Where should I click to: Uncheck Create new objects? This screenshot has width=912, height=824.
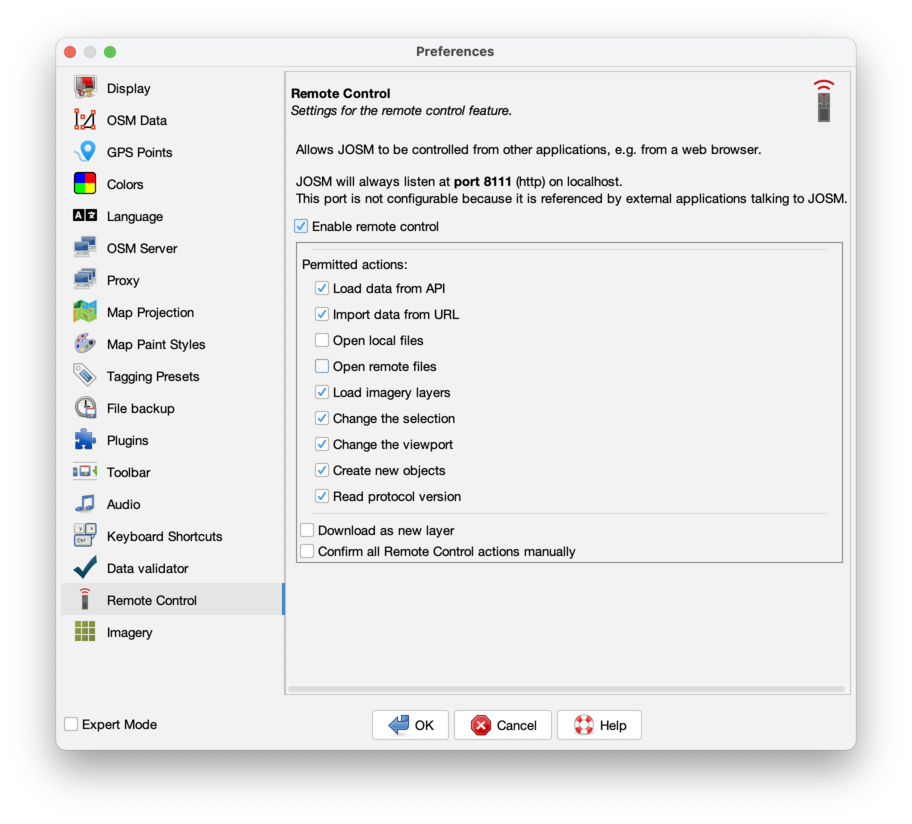click(322, 470)
